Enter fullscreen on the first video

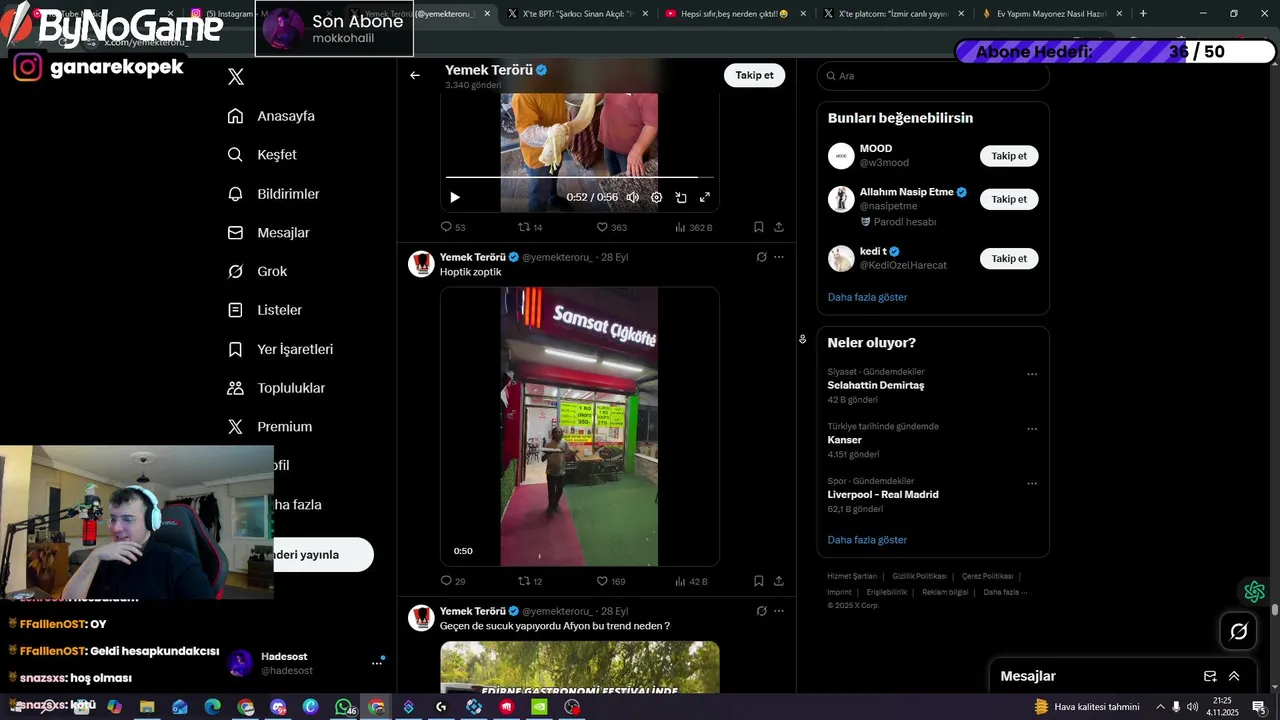tap(705, 197)
